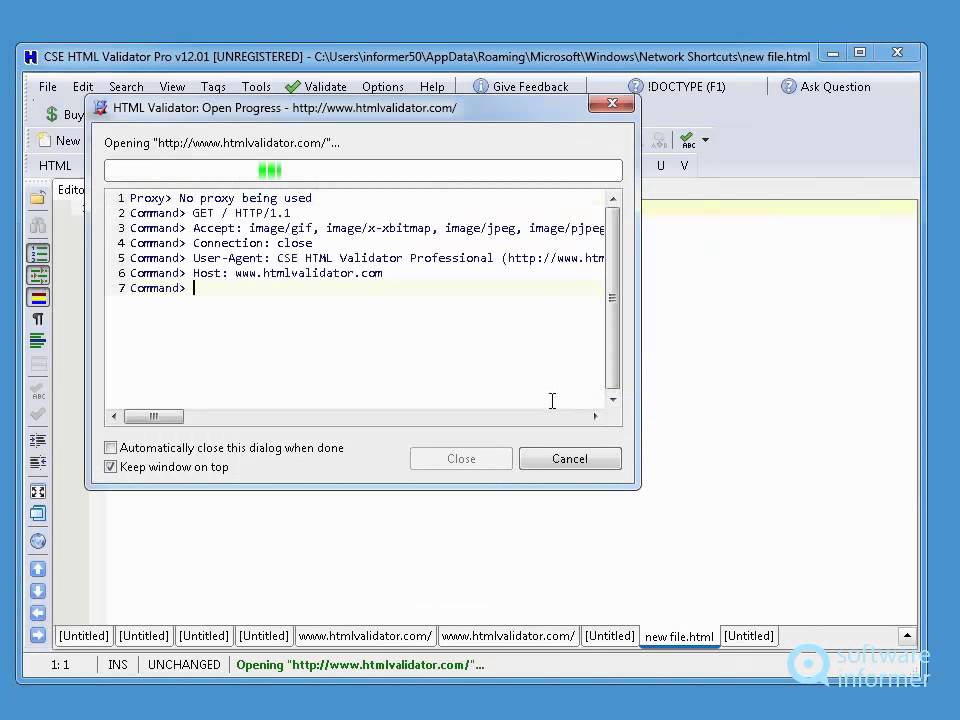This screenshot has height=720, width=960.
Task: Open the Options menu
Action: [383, 86]
